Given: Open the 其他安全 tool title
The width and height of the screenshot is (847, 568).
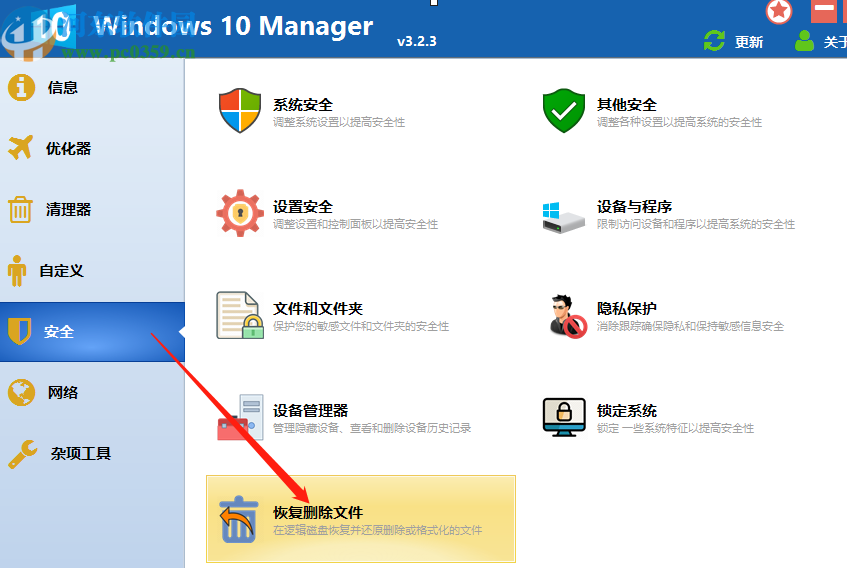Looking at the screenshot, I should (627, 105).
